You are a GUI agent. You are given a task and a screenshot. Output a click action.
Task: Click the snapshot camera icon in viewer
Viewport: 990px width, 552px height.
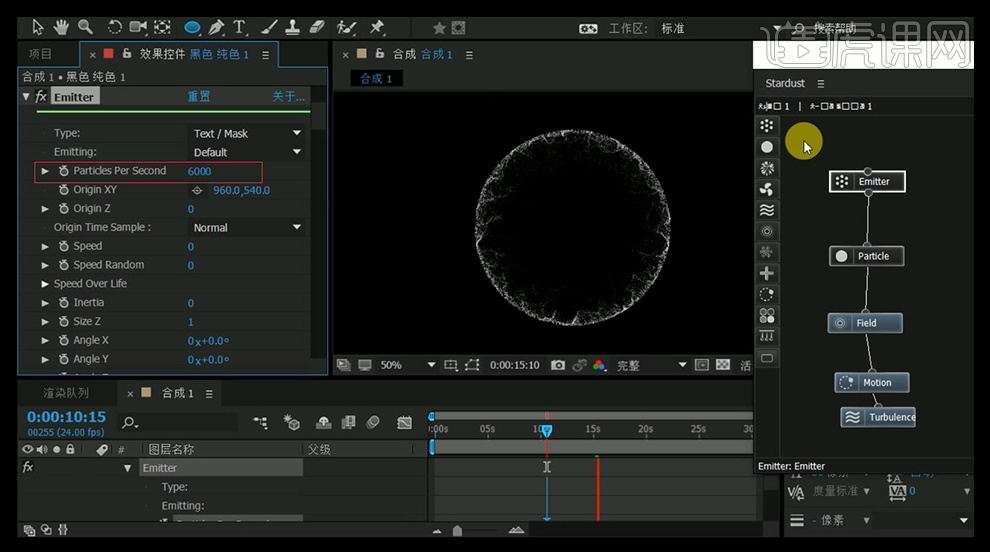point(558,365)
